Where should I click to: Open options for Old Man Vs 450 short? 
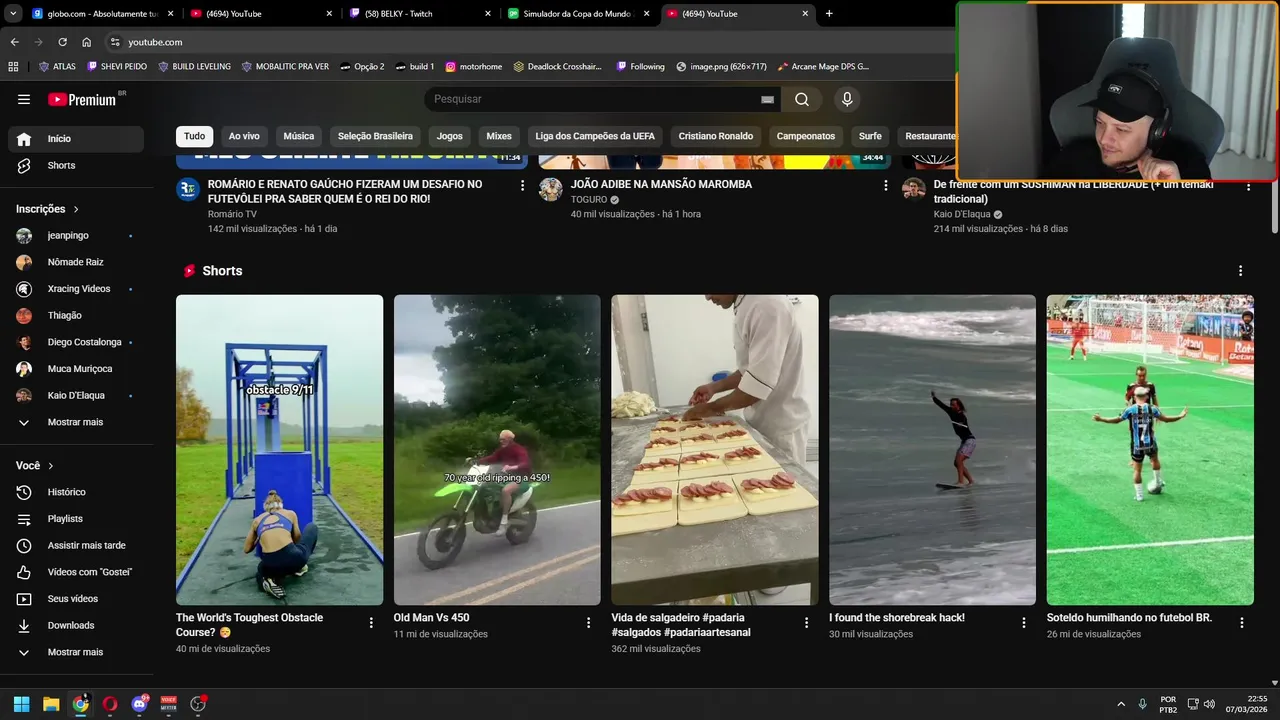(x=588, y=622)
